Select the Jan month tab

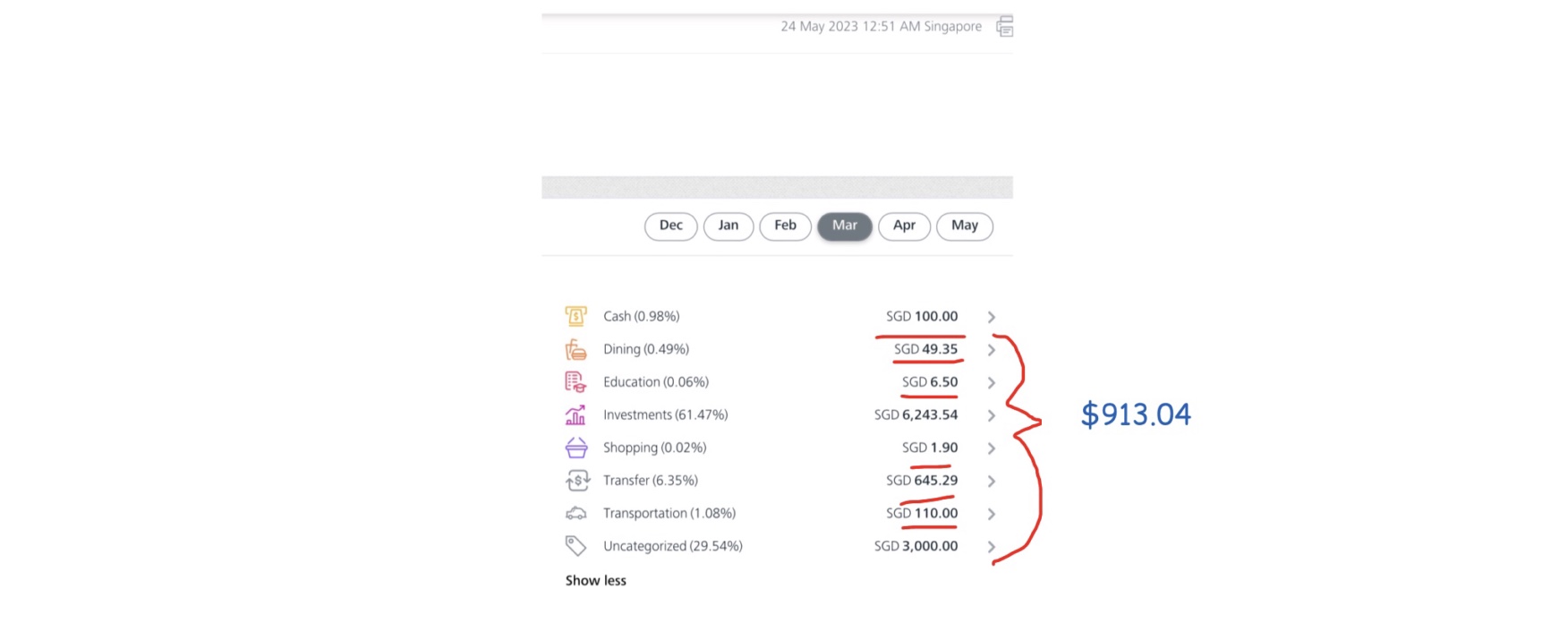tap(729, 226)
